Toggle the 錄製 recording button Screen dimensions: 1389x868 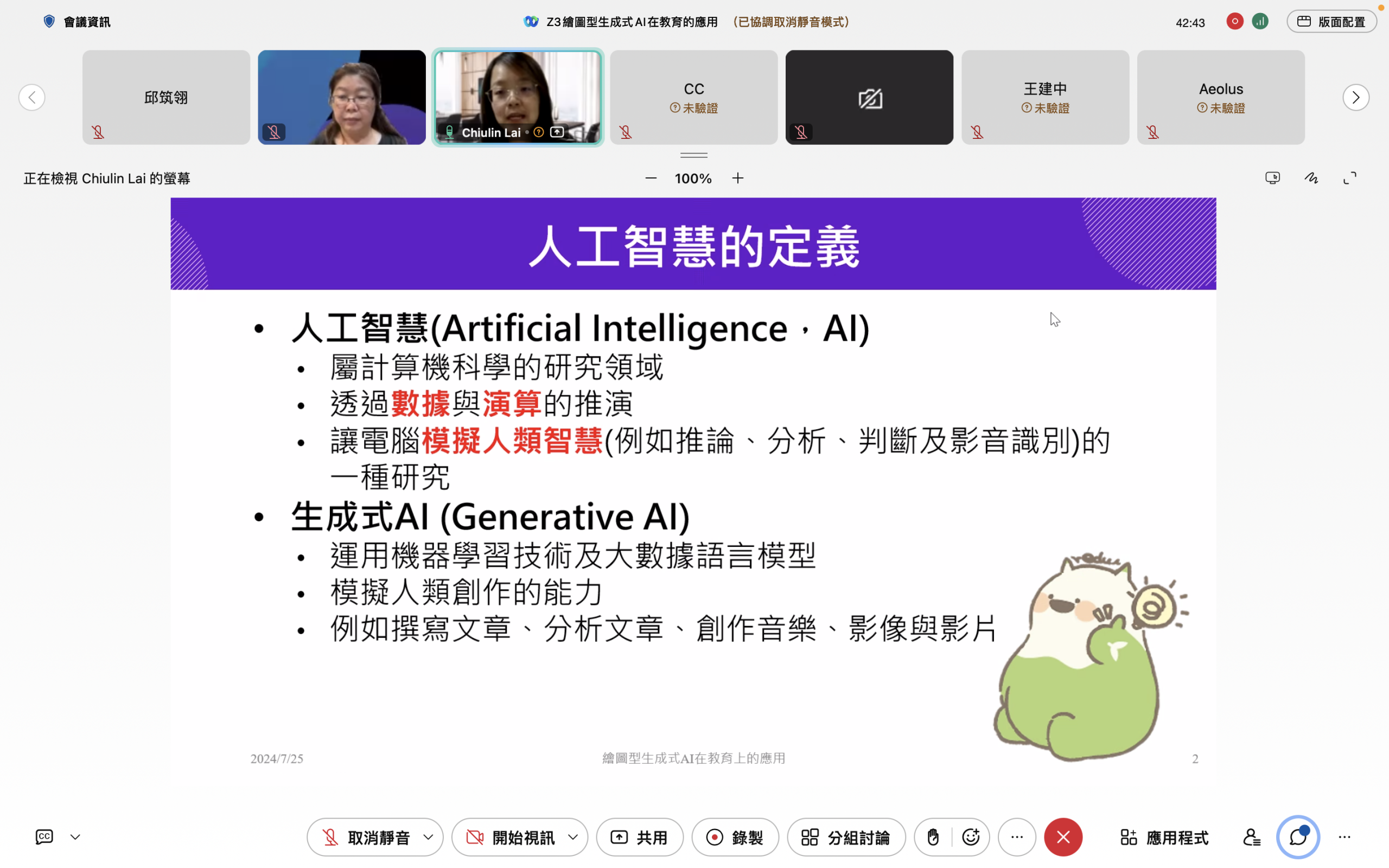(735, 837)
